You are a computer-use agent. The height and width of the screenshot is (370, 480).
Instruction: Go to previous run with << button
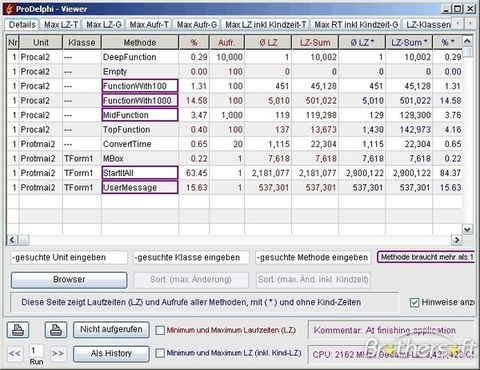15,353
